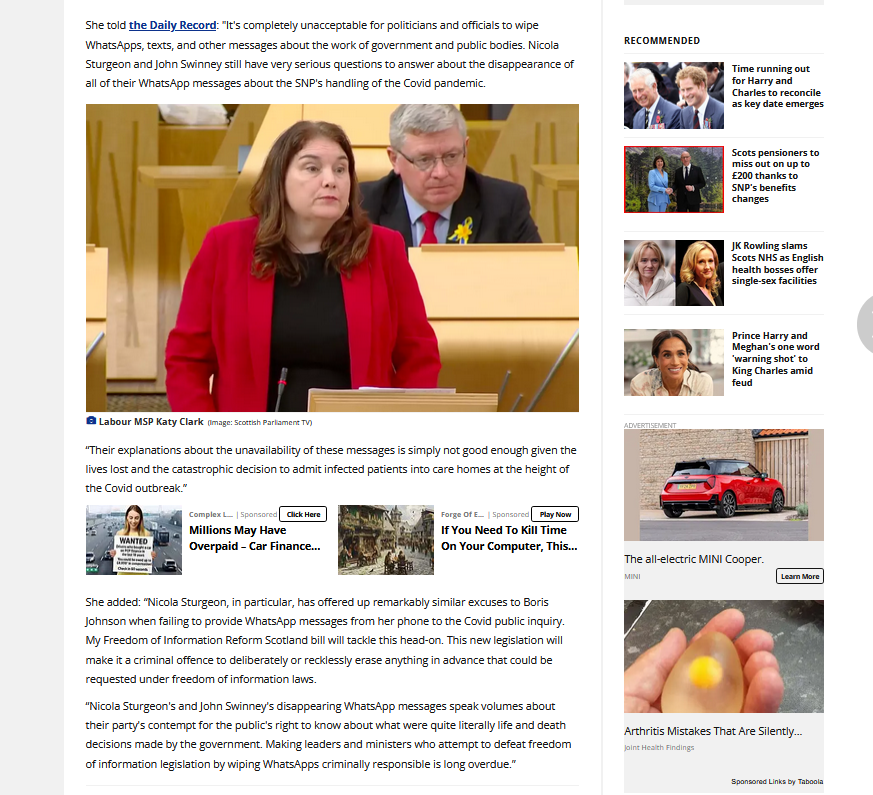The height and width of the screenshot is (795, 873).
Task: Open JK Rowling slams Scots NHS headline
Action: point(777,263)
